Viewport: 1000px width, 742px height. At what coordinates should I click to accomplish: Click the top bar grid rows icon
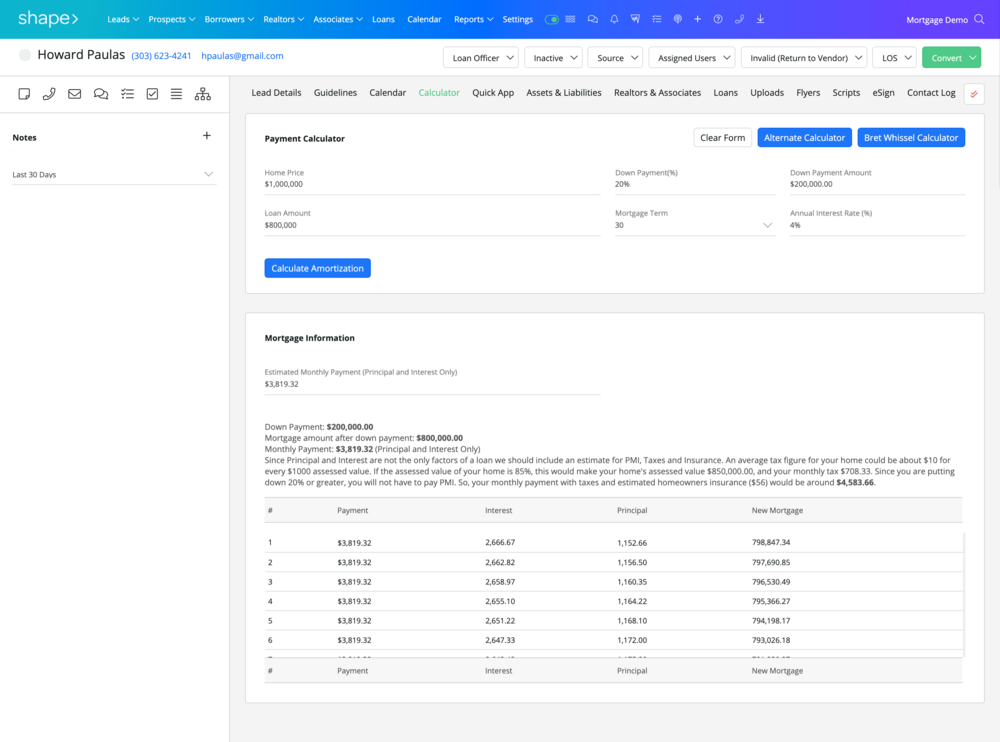click(571, 19)
